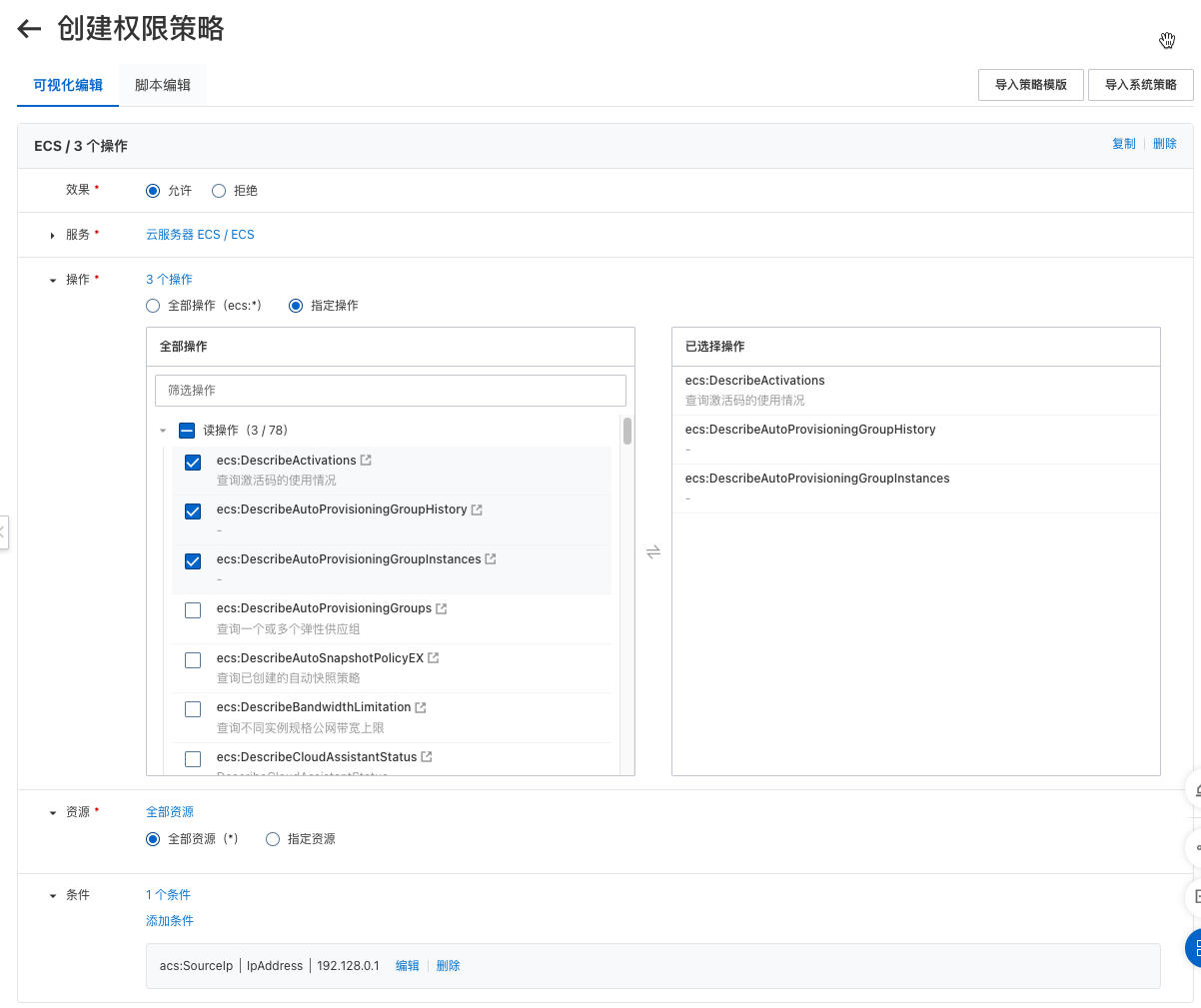Open external link icon for ecs:DescribeBandwidthLimitation

coord(421,707)
